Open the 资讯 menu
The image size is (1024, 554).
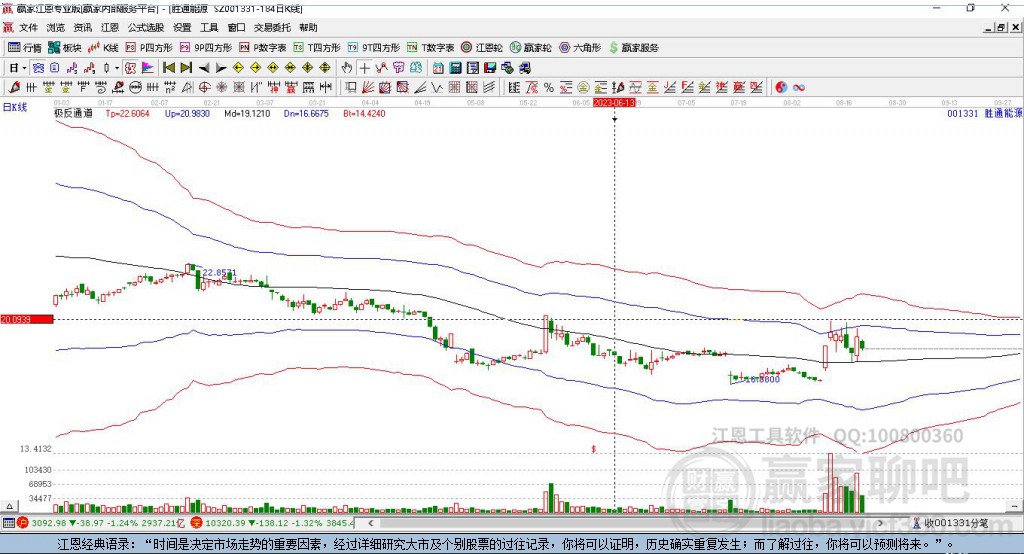[83, 27]
